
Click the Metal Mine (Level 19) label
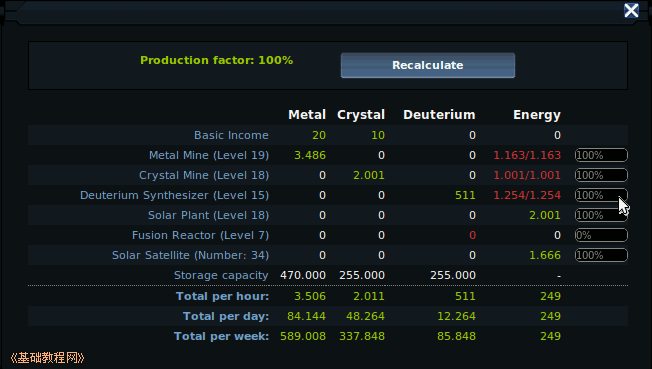pyautogui.click(x=209, y=155)
